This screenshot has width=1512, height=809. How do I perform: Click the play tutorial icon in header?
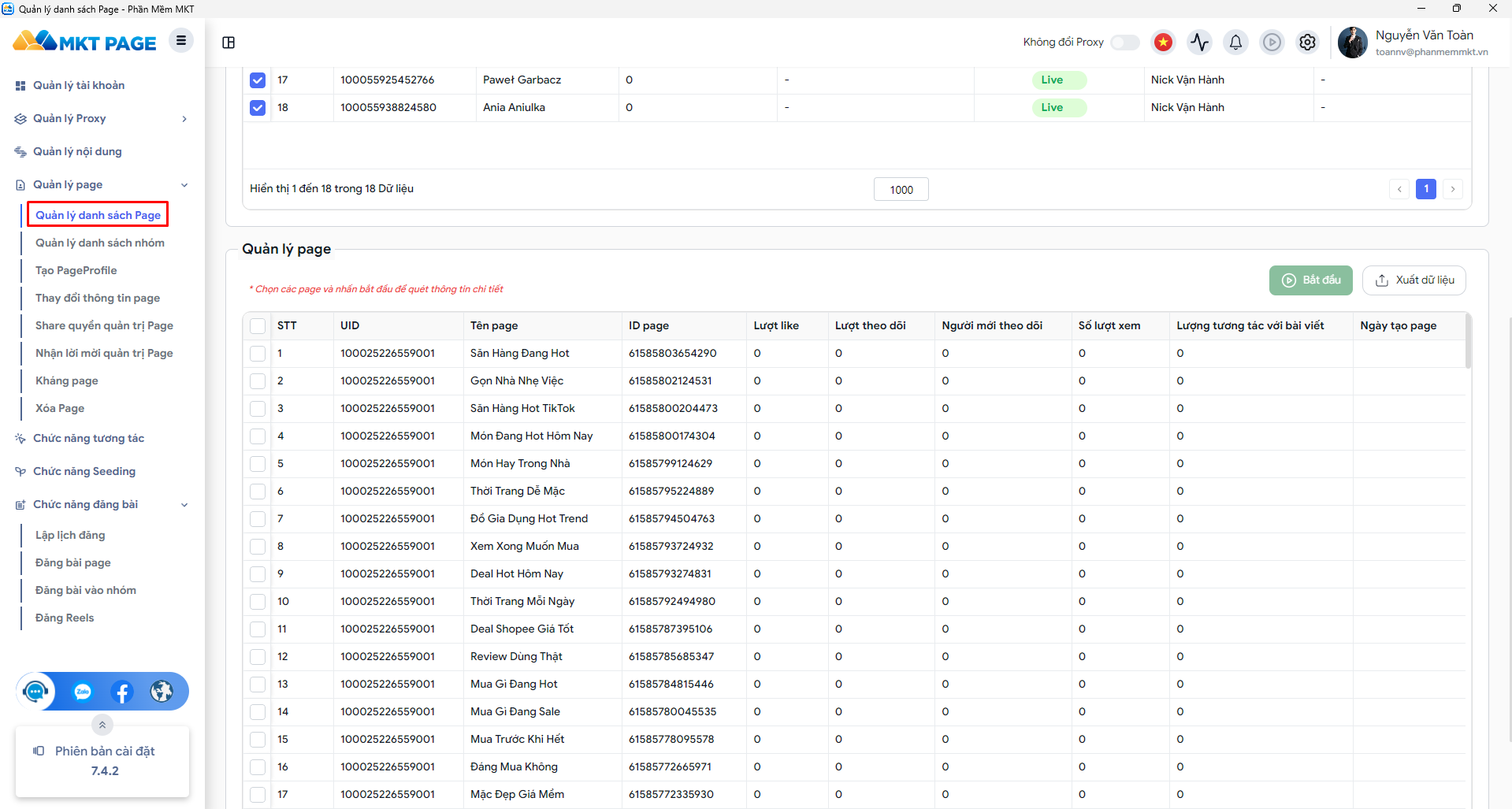click(1272, 43)
